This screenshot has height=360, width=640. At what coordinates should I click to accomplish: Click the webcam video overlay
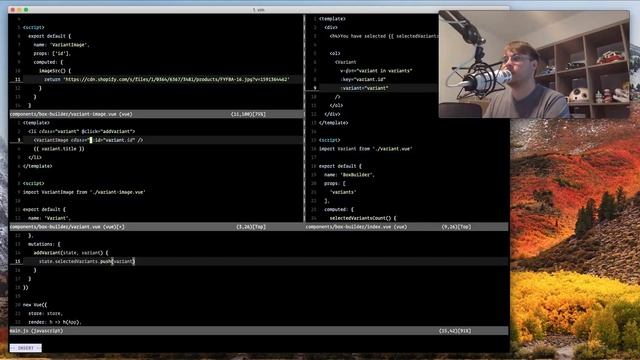tap(534, 64)
